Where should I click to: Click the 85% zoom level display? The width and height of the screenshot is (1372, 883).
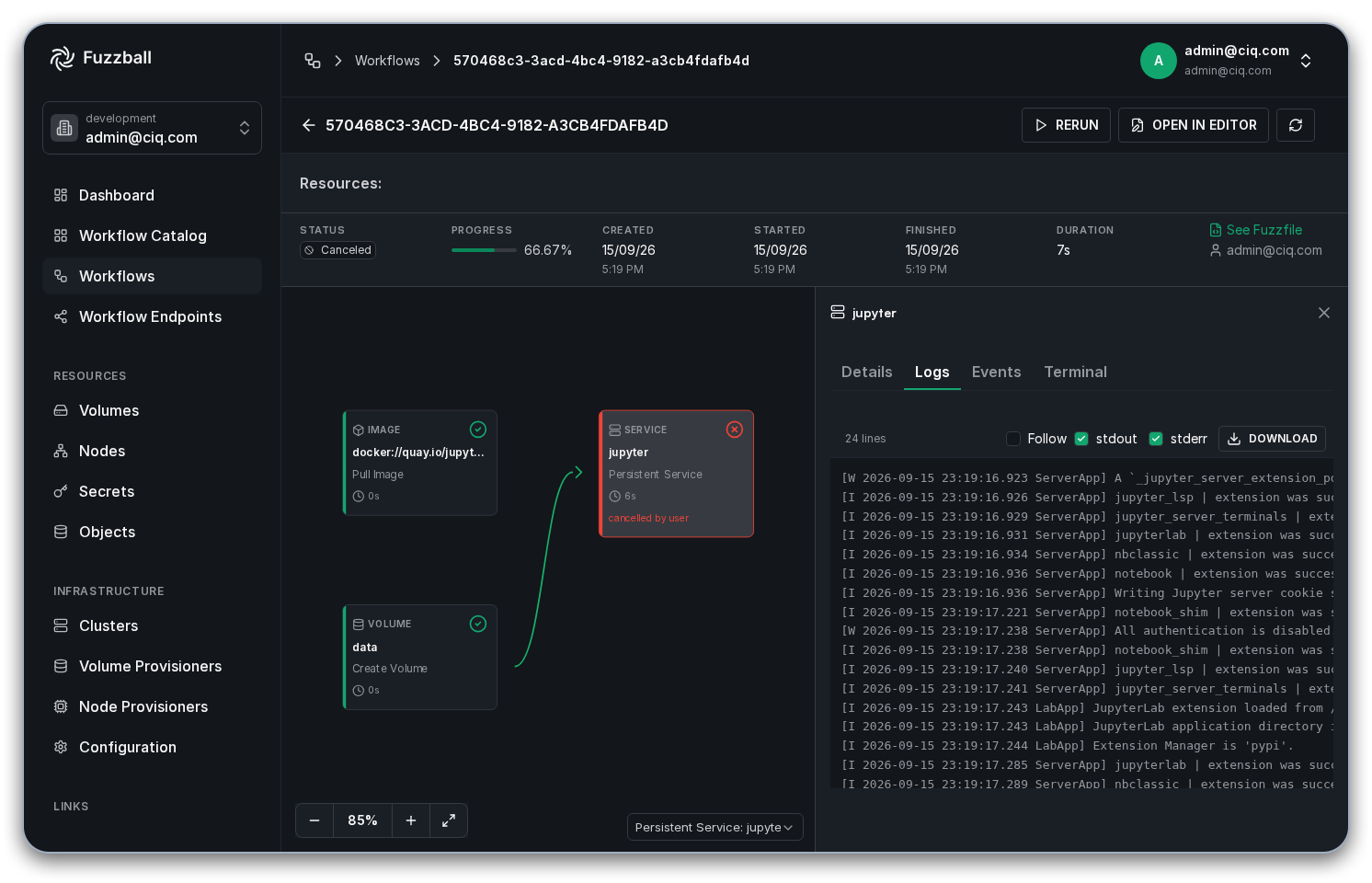pyautogui.click(x=362, y=820)
